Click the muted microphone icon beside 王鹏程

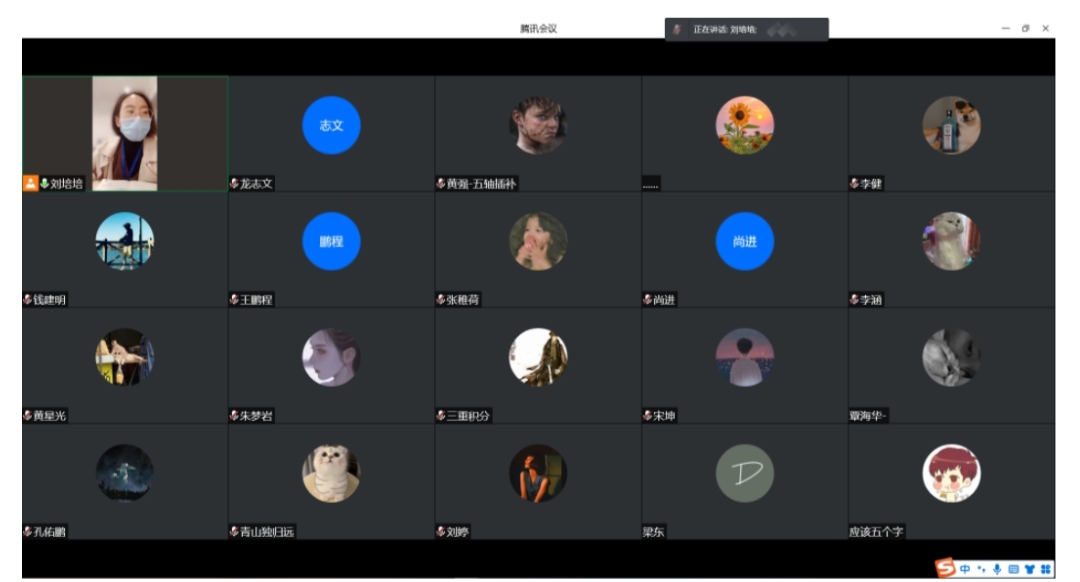click(234, 300)
